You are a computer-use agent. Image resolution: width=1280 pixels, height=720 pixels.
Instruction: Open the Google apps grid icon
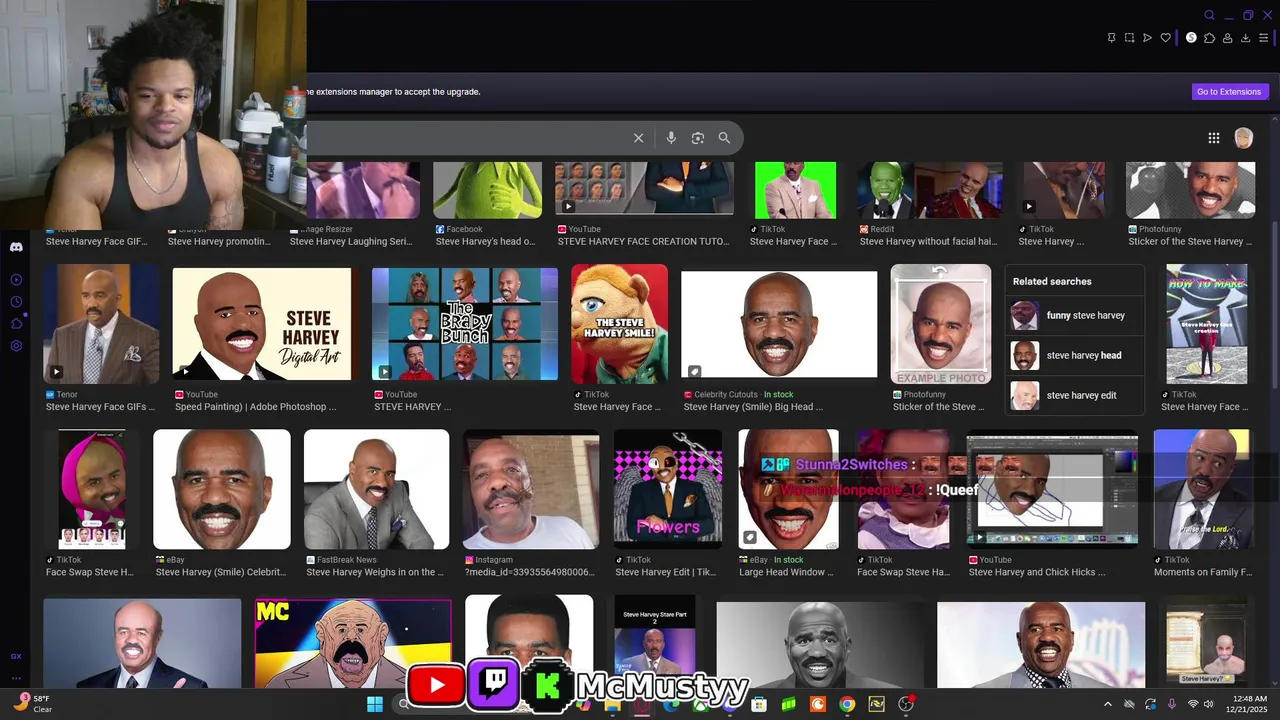coord(1213,138)
